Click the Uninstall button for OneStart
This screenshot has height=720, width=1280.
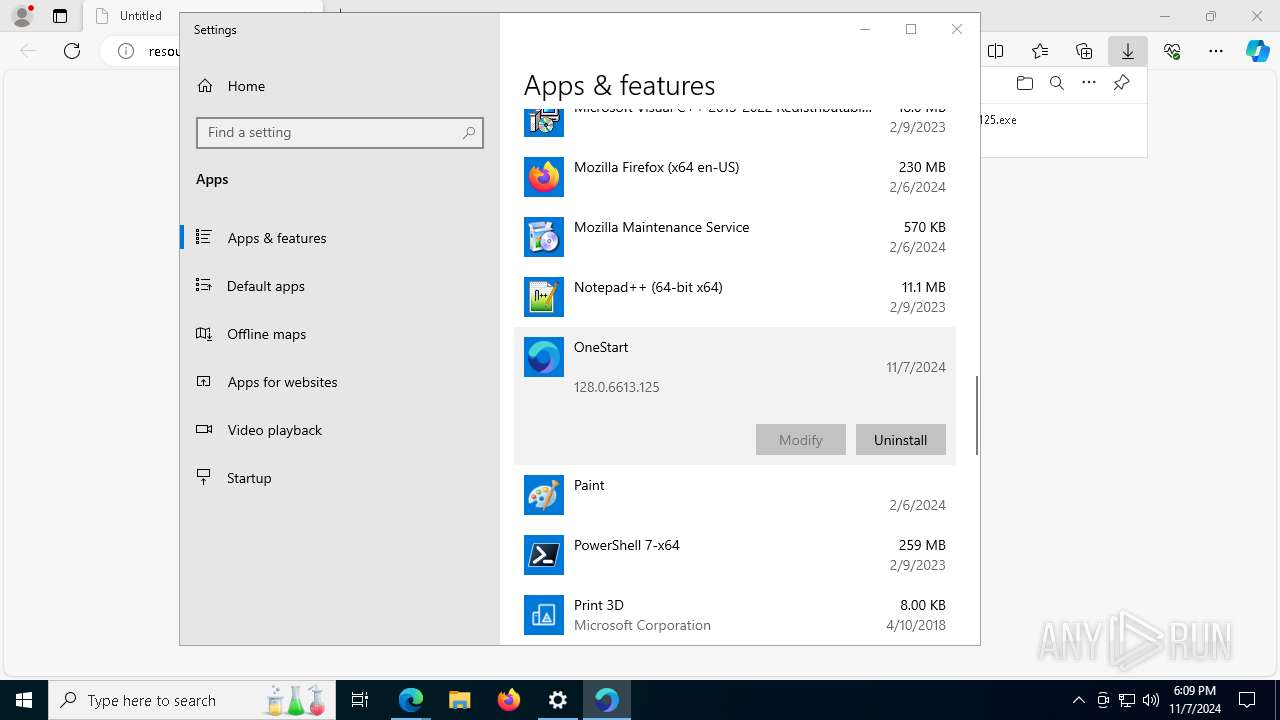pos(900,440)
